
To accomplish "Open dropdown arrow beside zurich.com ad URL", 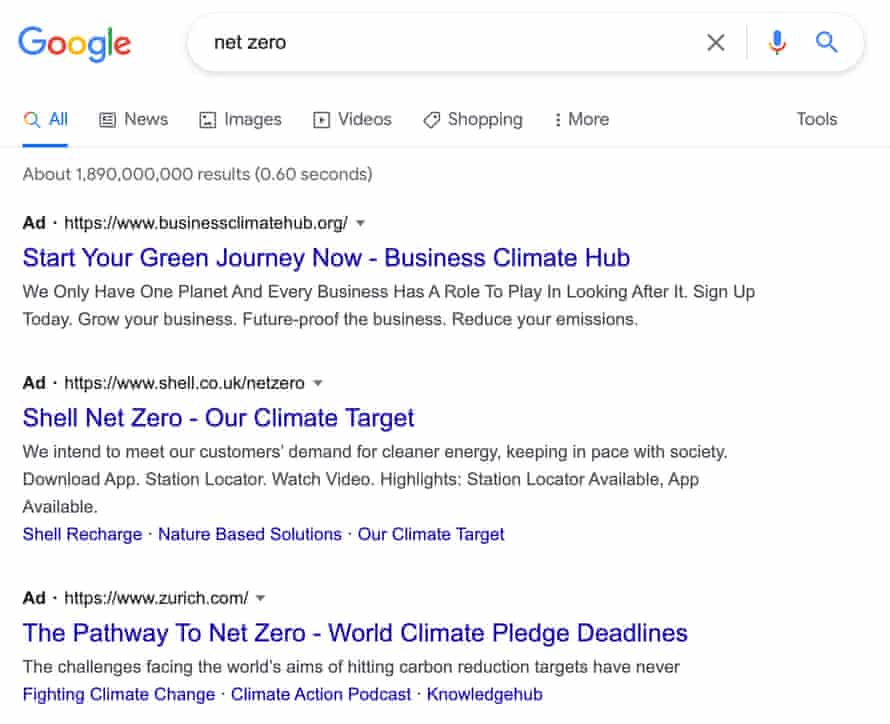I will (x=261, y=599).
